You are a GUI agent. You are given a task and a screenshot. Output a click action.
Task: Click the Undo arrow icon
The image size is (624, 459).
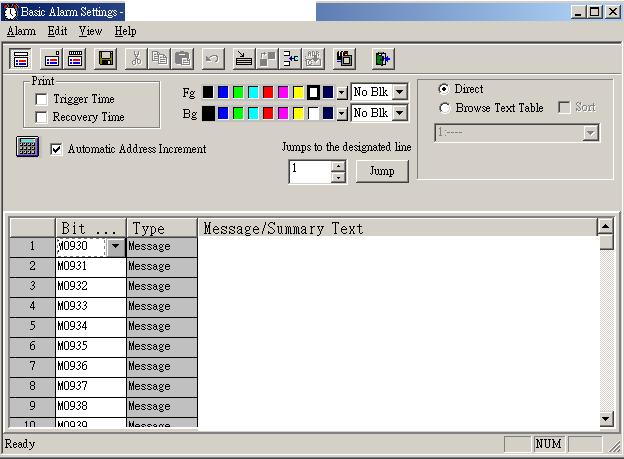click(211, 59)
